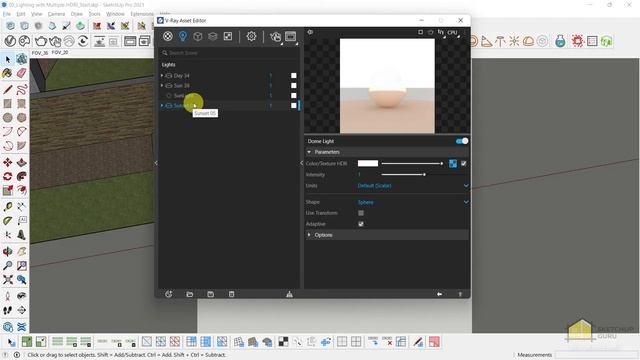Expand the Options section
This screenshot has width=640, height=360.
click(309, 235)
